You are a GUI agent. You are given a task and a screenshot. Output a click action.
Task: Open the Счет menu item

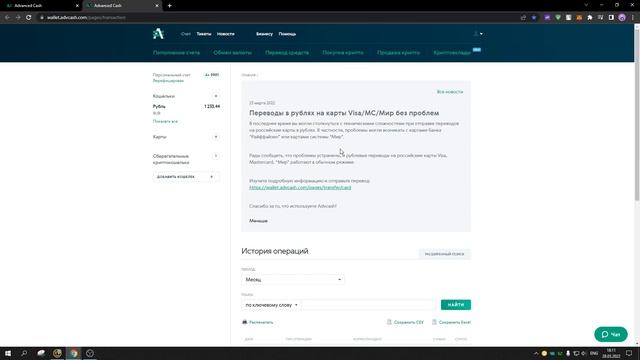coord(186,34)
